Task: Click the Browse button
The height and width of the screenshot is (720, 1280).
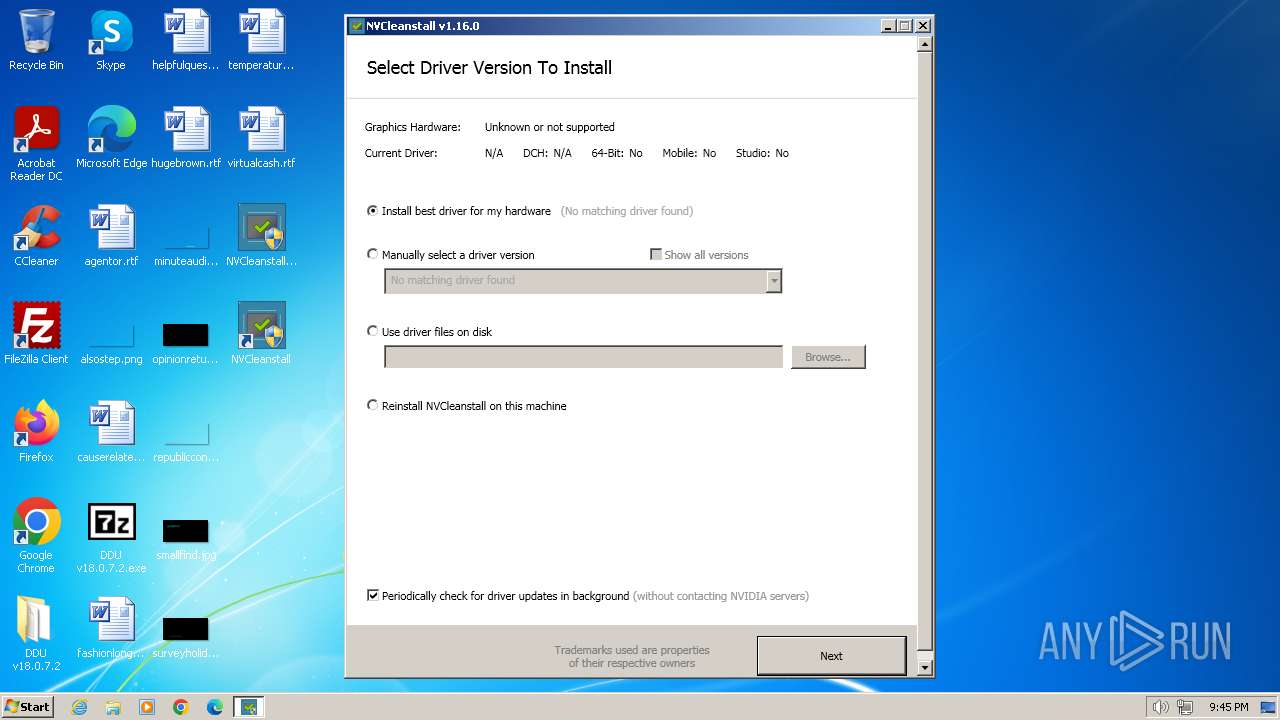Action: [x=828, y=357]
